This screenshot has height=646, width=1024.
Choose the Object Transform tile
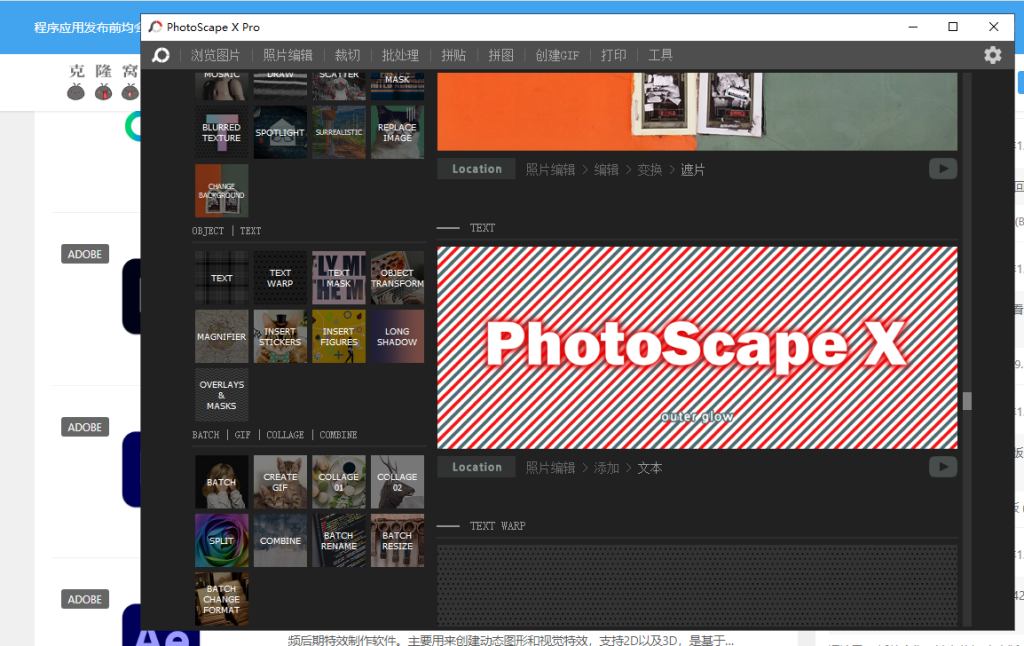coord(397,278)
